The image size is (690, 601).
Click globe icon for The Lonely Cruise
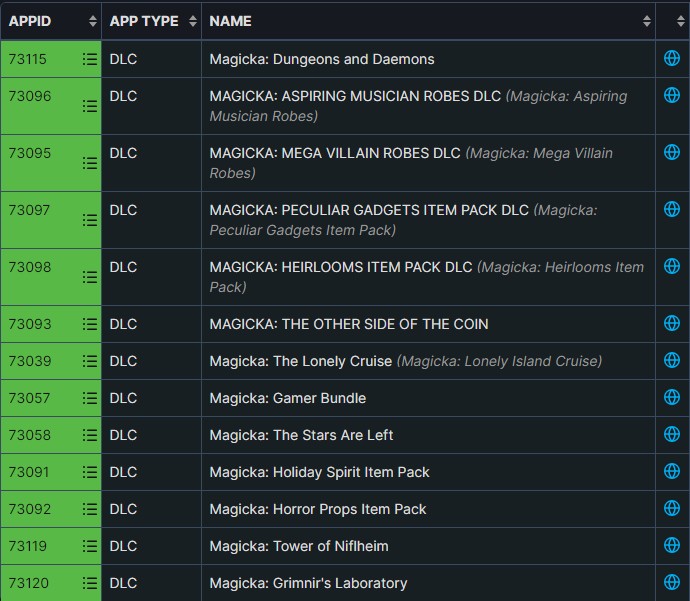tap(672, 360)
